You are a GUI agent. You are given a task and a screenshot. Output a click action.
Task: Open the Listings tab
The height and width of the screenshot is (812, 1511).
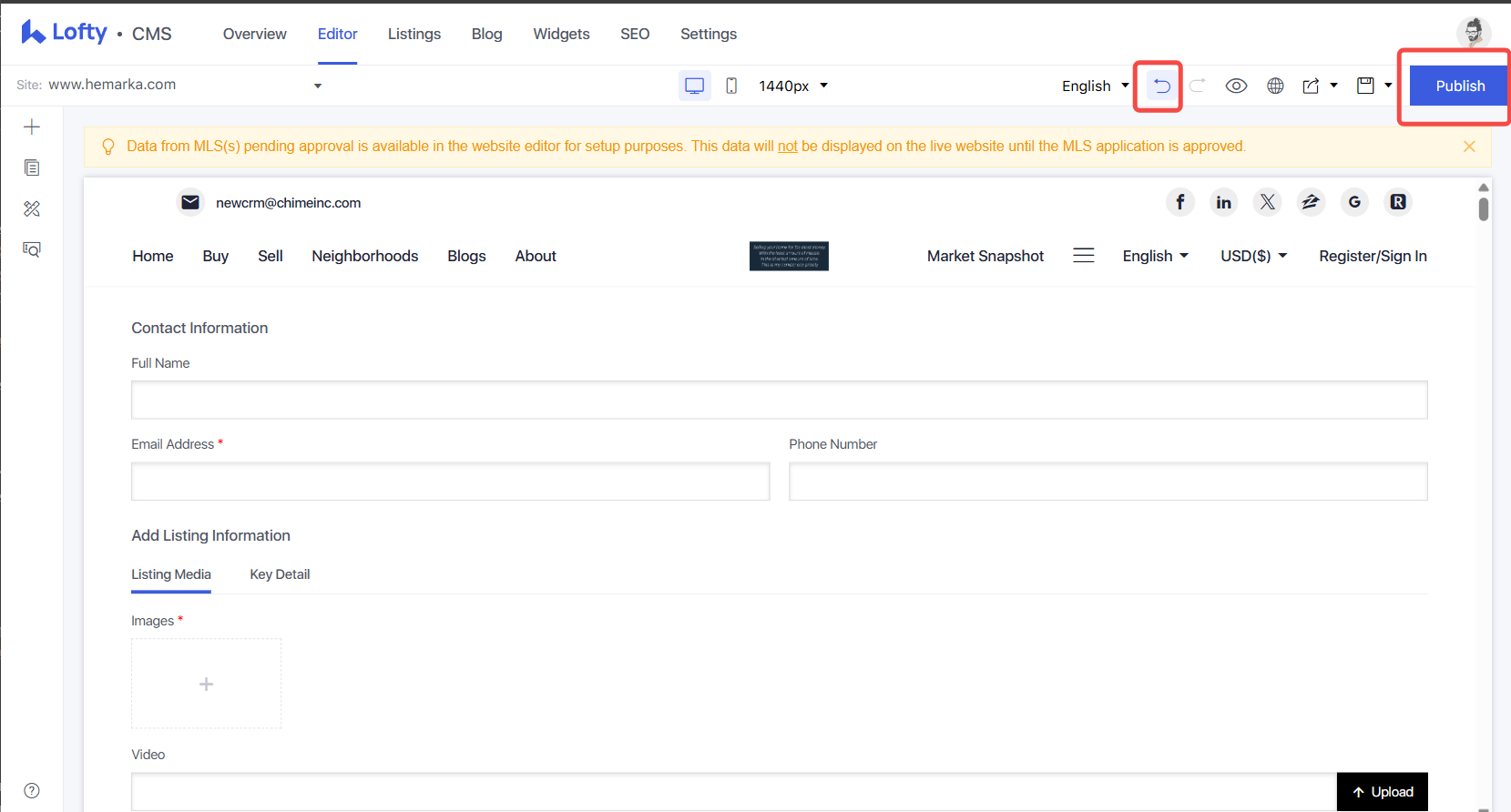[x=414, y=34]
